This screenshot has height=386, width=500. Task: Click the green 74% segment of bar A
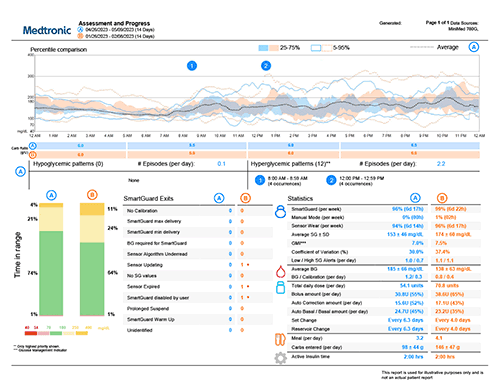pyautogui.click(x=51, y=273)
